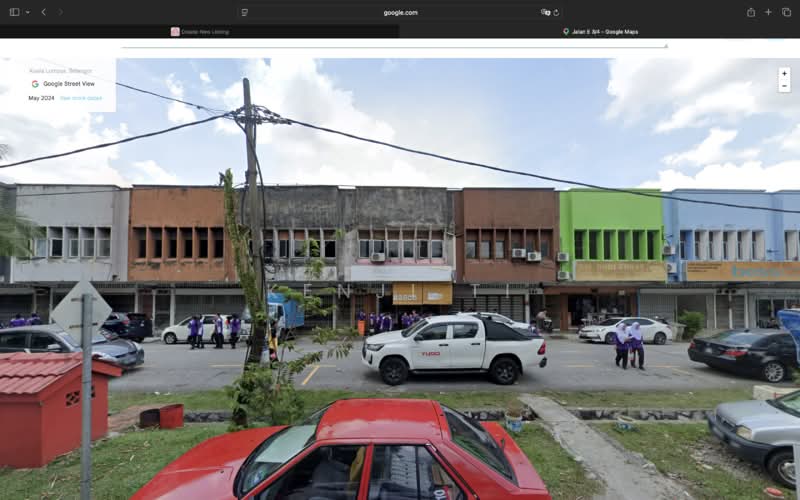Screen dimensions: 800x500
Task: Zoom in on Street View
Action: point(784,73)
